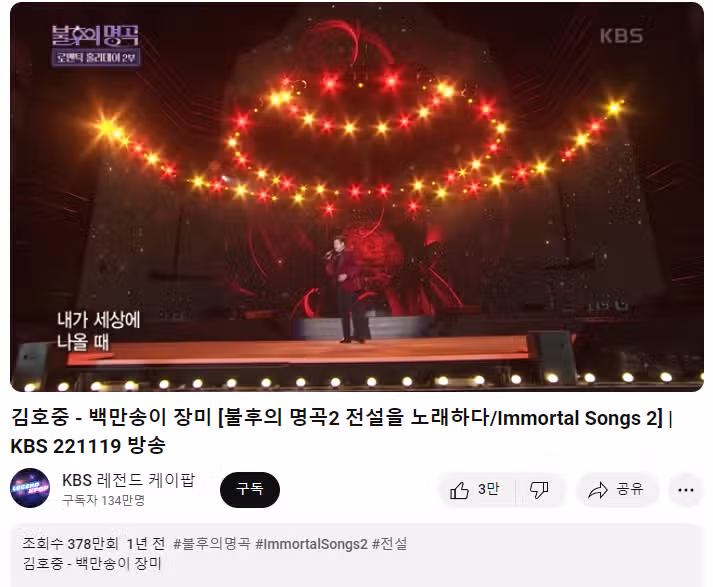Pause video by clicking the singer on stage
This screenshot has width=713, height=587.
[347, 289]
